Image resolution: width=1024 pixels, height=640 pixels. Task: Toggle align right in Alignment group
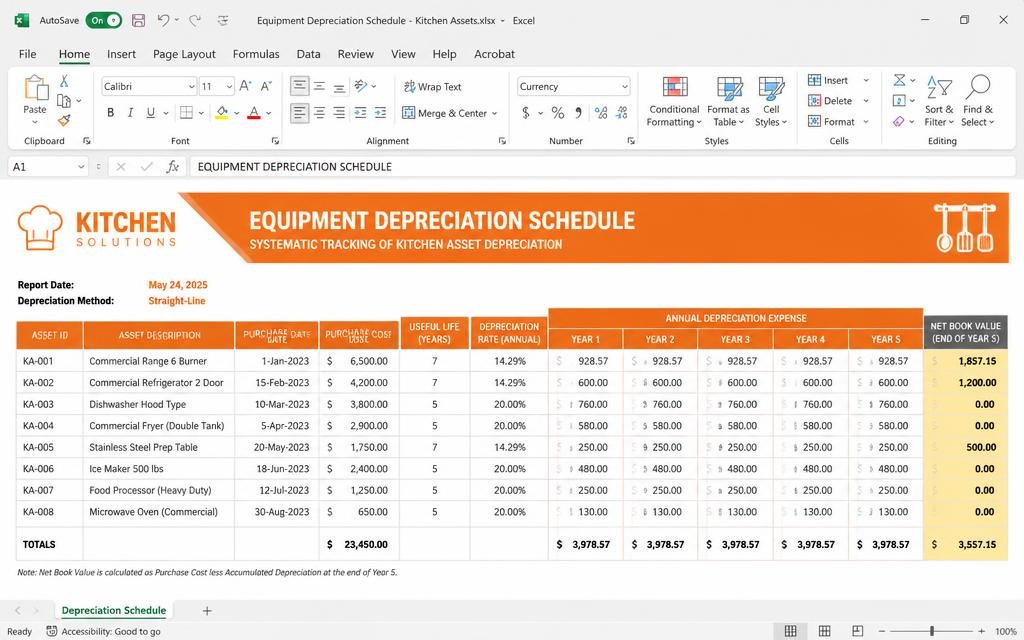click(340, 113)
